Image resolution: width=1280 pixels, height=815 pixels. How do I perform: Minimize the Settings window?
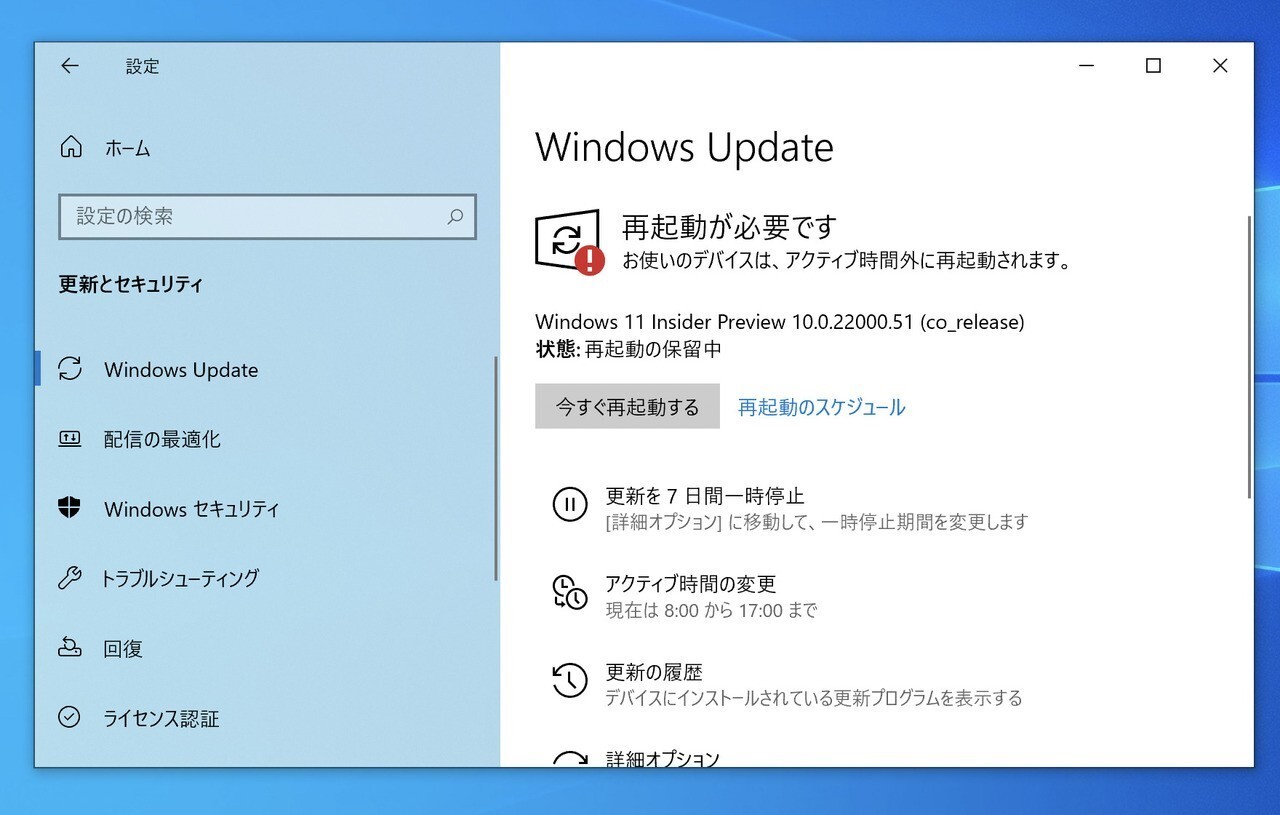(1087, 66)
